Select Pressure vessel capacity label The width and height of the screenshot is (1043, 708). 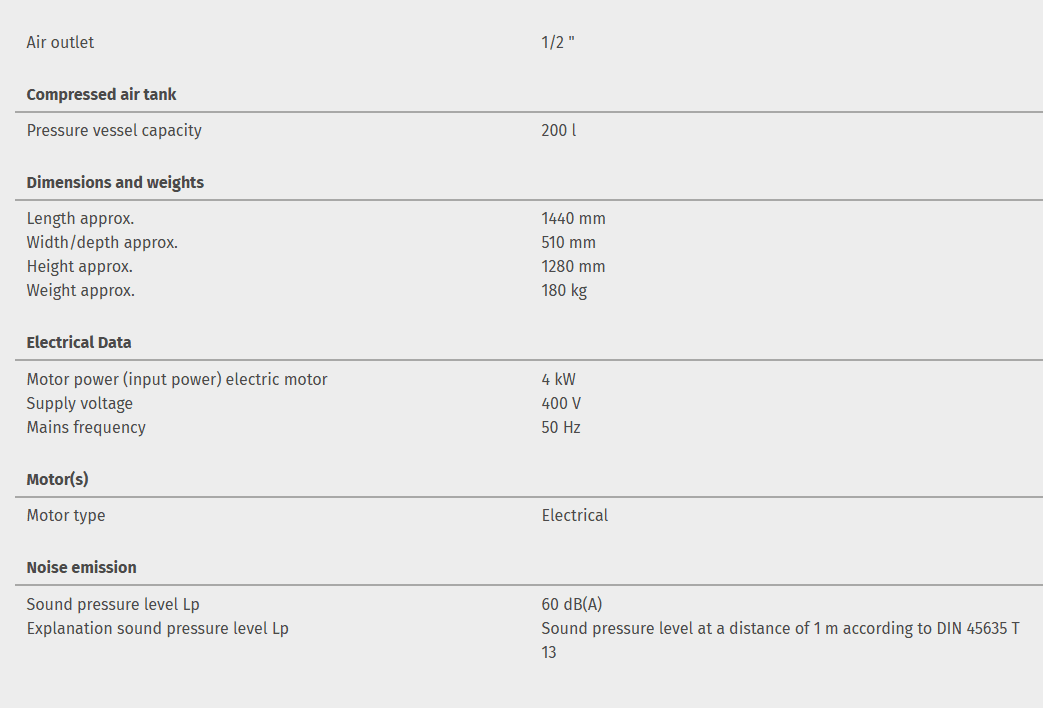tap(114, 130)
